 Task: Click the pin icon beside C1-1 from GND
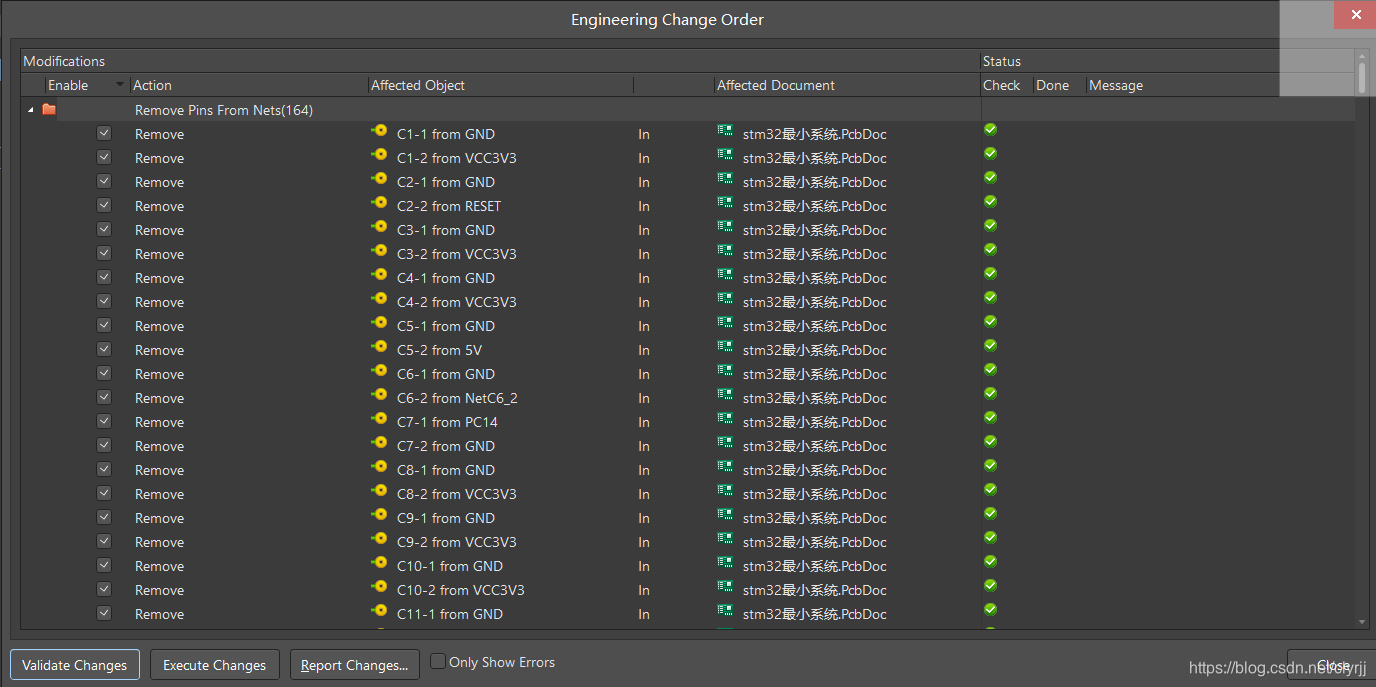coord(379,131)
